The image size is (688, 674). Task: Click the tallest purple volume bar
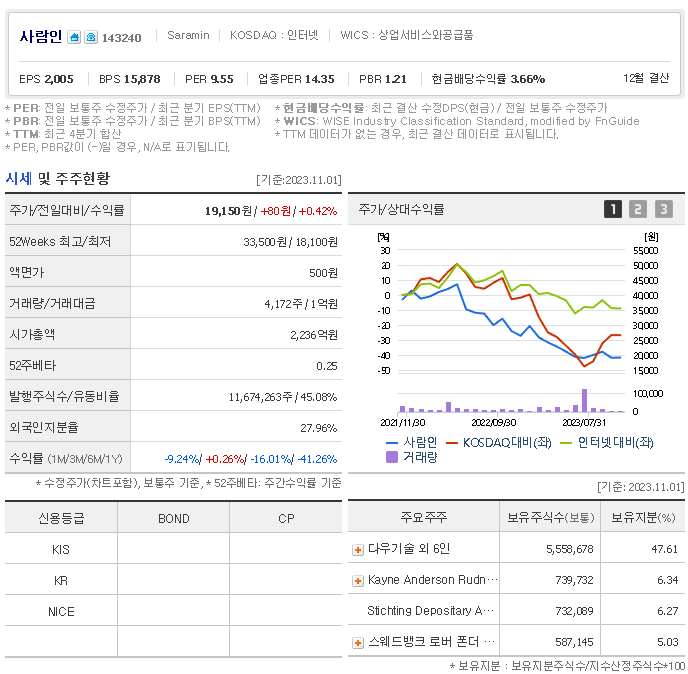click(584, 400)
